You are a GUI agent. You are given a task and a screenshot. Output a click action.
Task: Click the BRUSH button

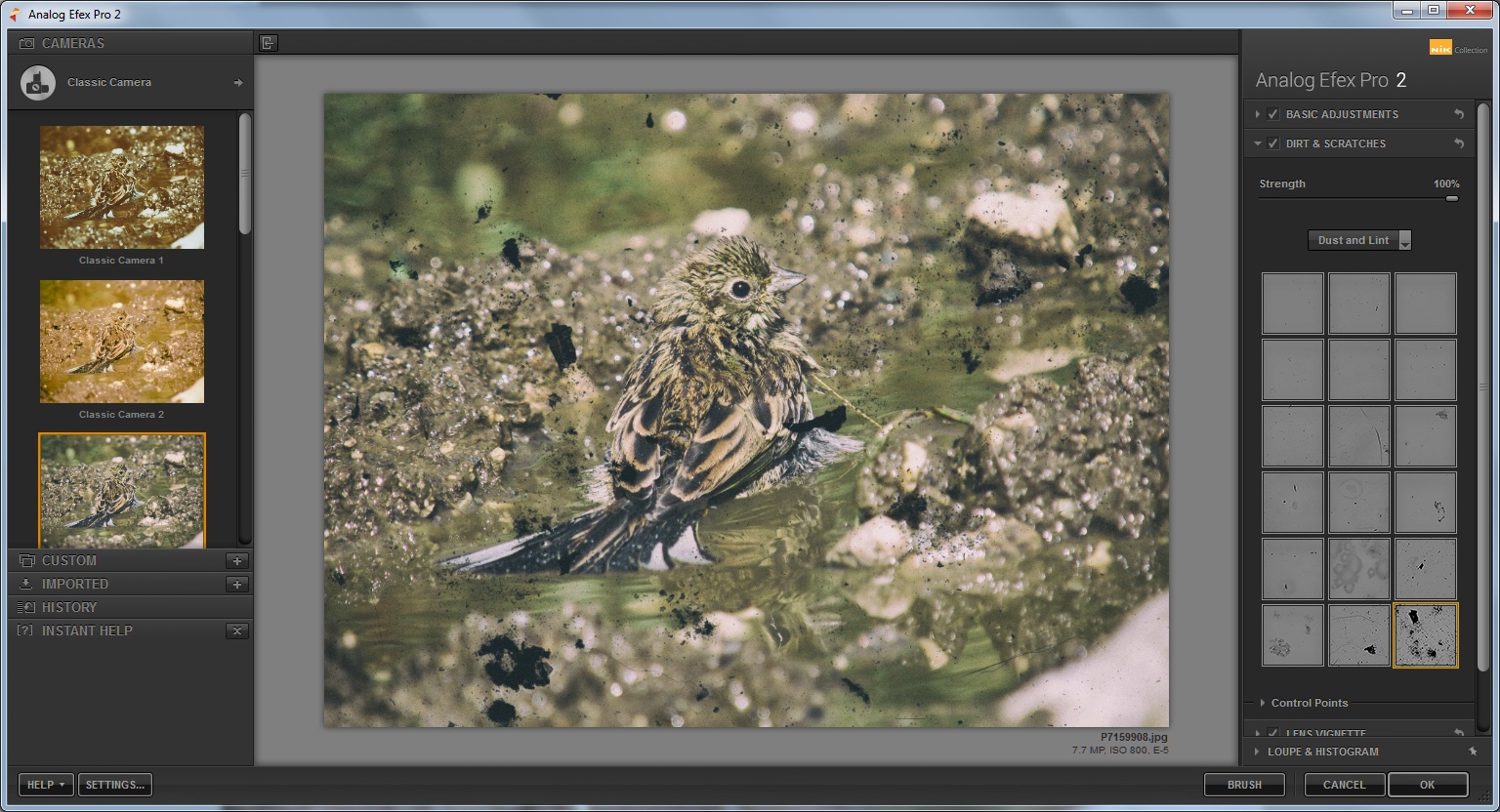click(1244, 785)
